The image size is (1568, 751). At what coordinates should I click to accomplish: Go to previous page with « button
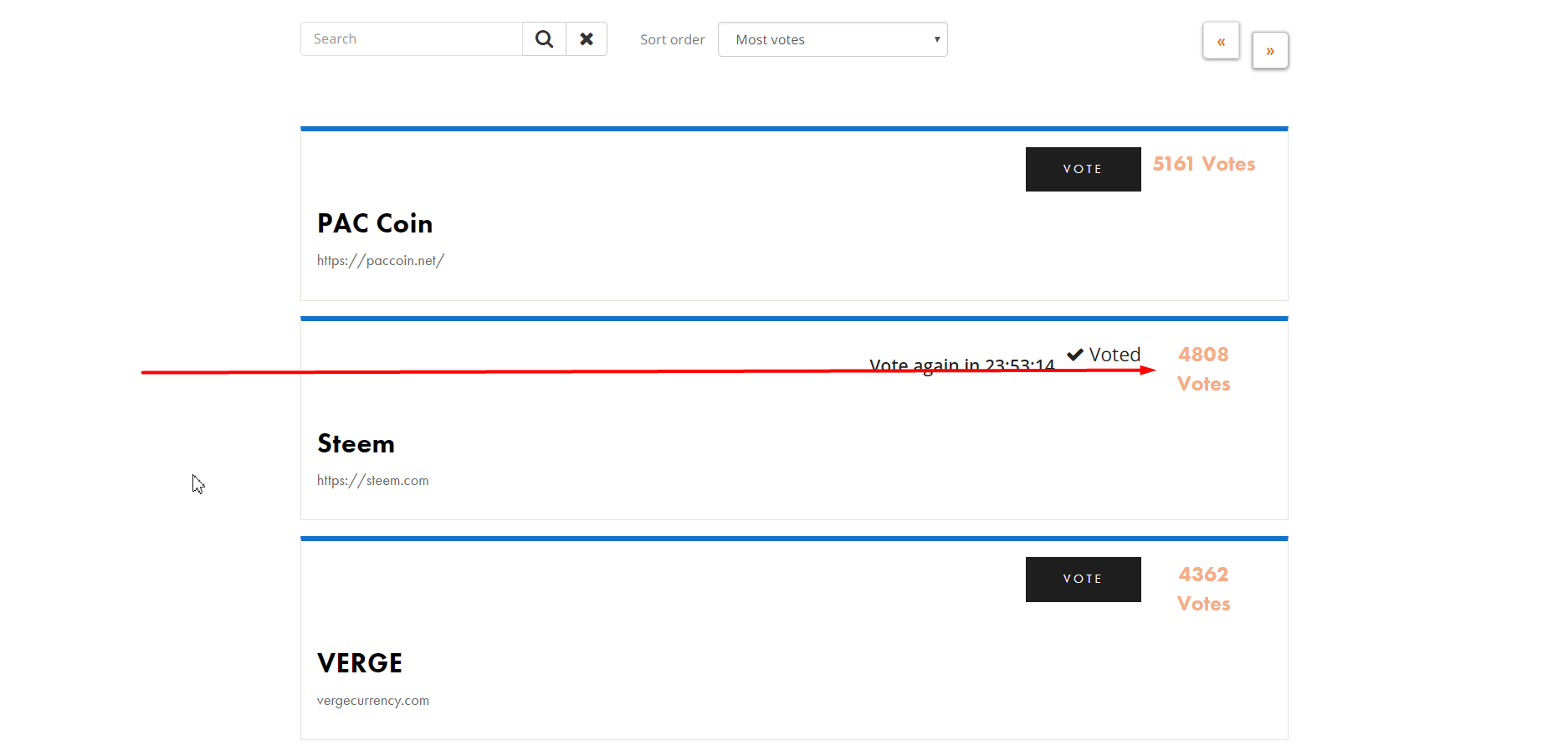(x=1221, y=41)
